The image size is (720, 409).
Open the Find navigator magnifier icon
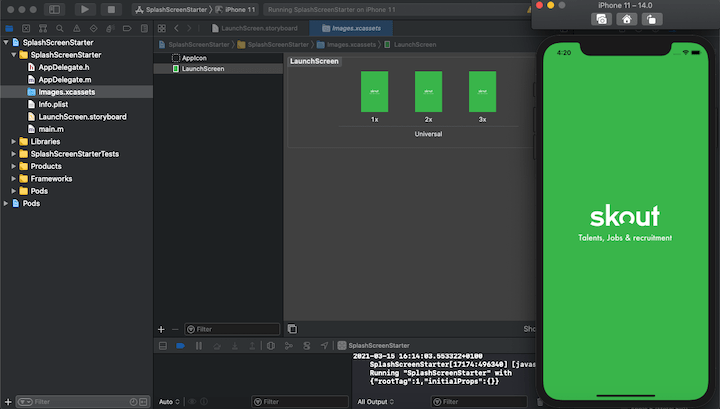(x=60, y=28)
